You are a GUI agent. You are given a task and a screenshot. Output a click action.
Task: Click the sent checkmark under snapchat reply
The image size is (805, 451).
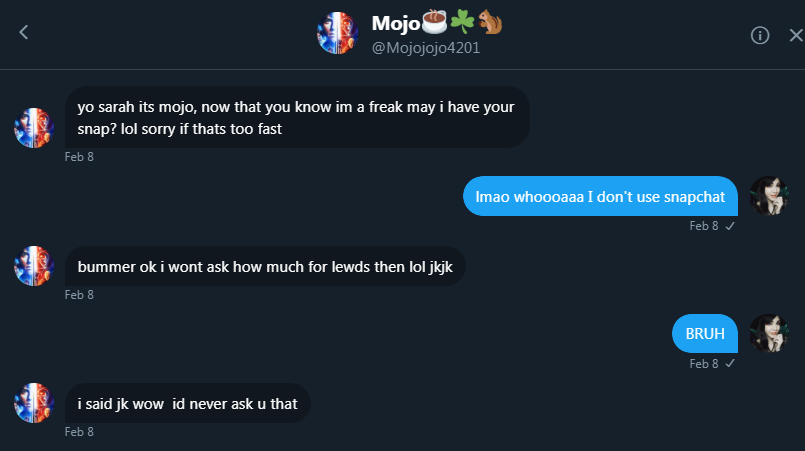[x=730, y=226]
